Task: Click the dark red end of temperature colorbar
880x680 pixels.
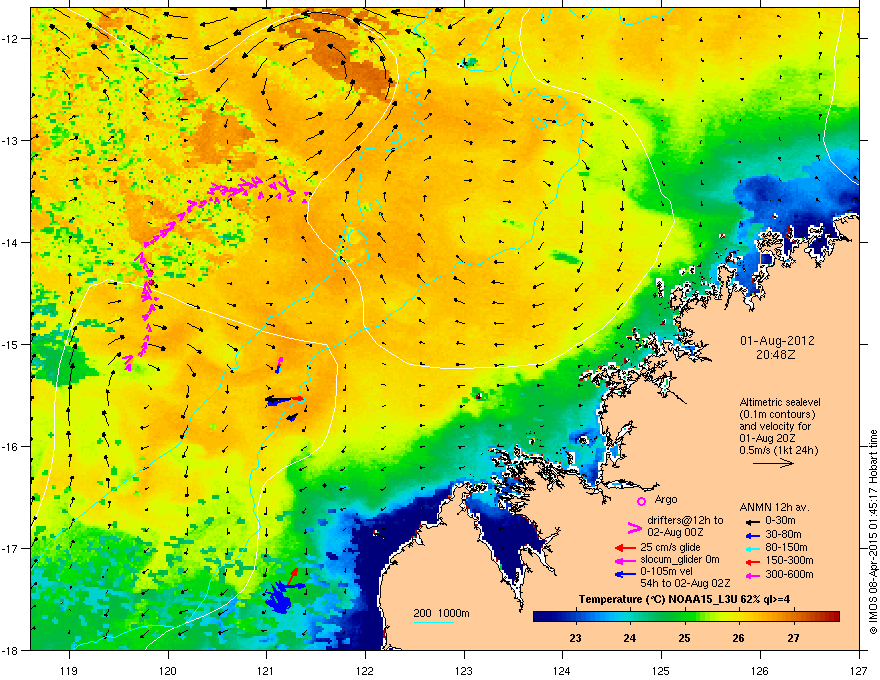Action: (834, 617)
